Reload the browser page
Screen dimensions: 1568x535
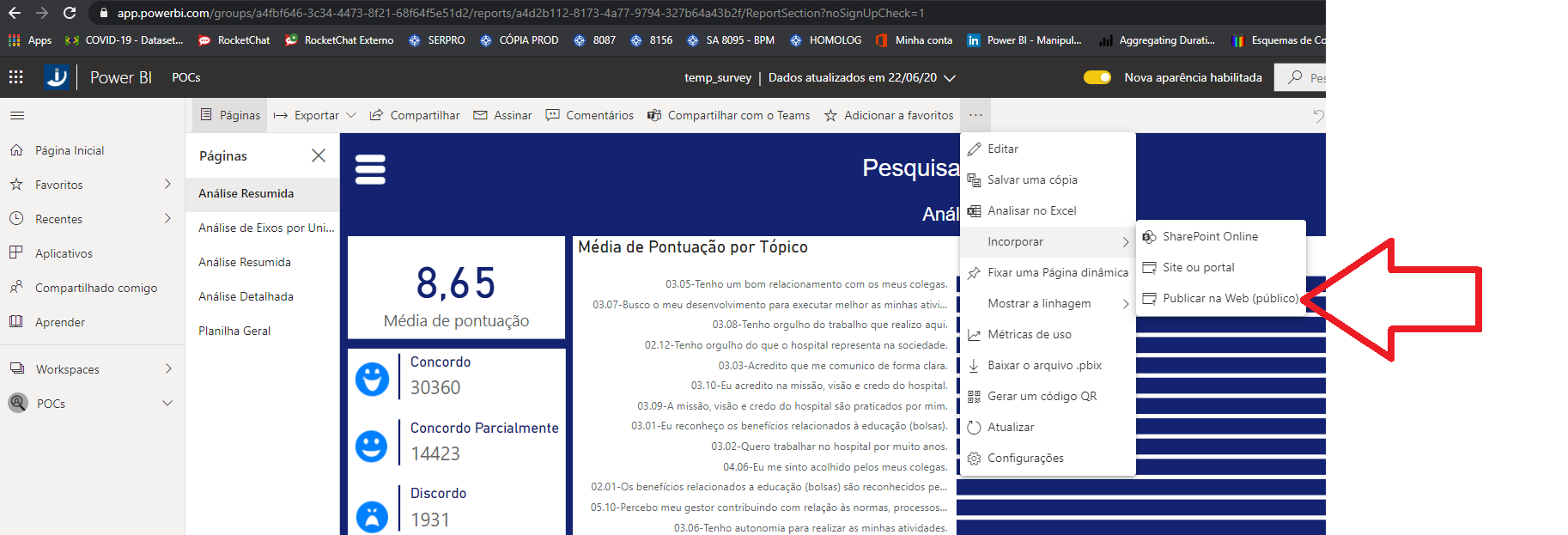(70, 13)
